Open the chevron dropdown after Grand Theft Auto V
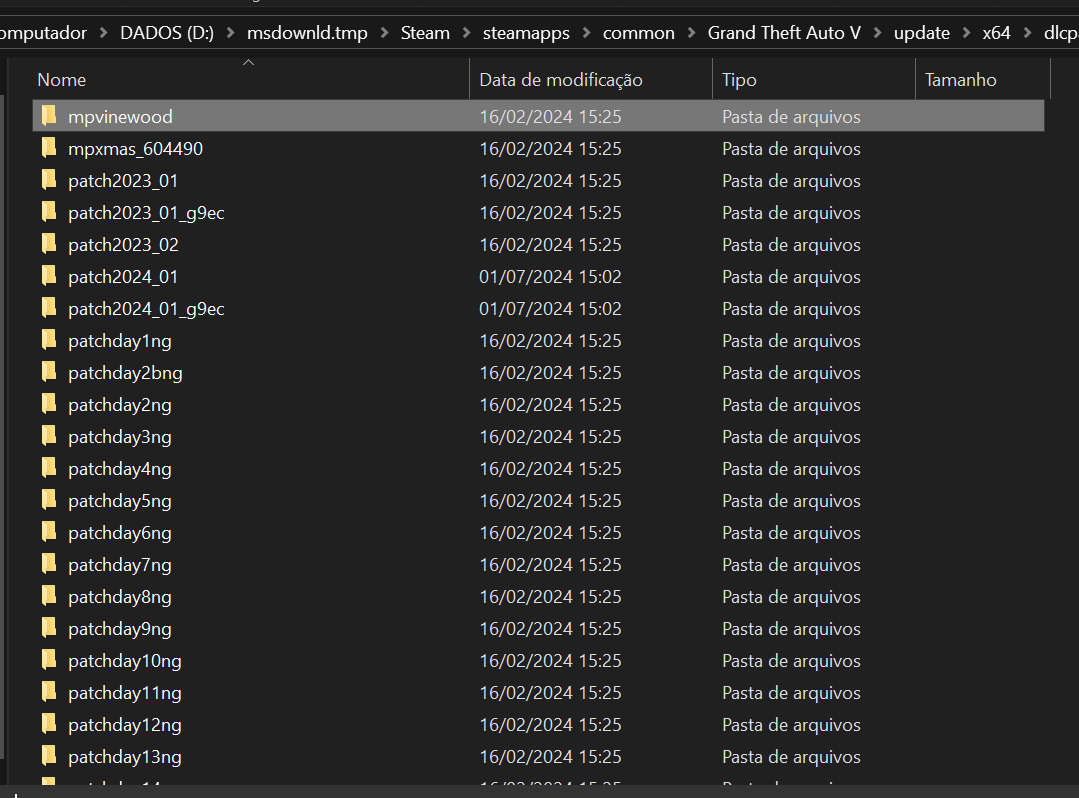1079x798 pixels. [x=877, y=33]
